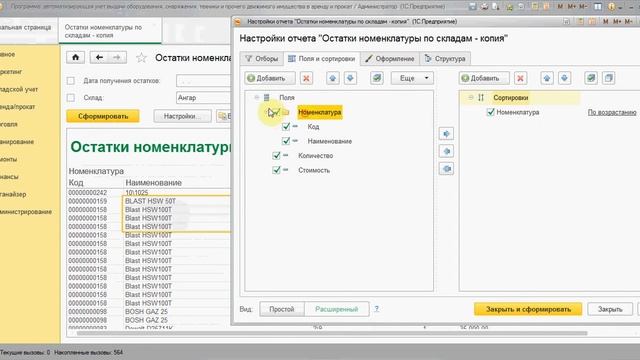Move field up in Поля list toolbar

click(x=333, y=78)
